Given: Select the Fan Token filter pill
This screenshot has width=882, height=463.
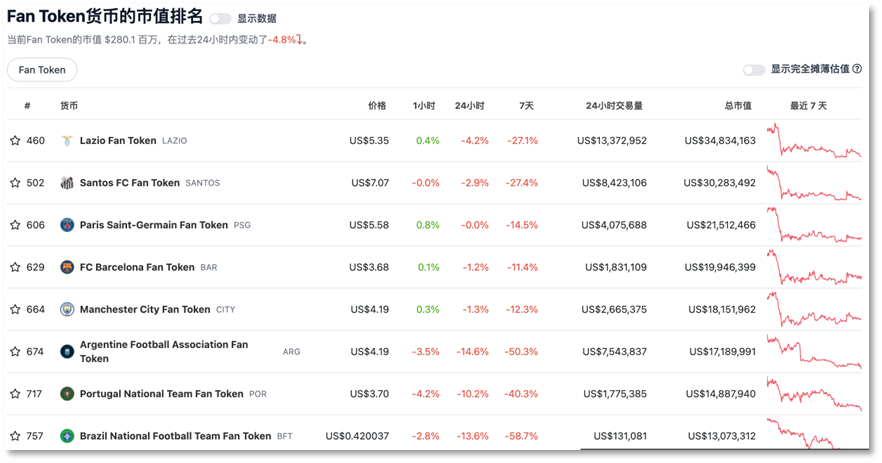Looking at the screenshot, I should point(42,70).
